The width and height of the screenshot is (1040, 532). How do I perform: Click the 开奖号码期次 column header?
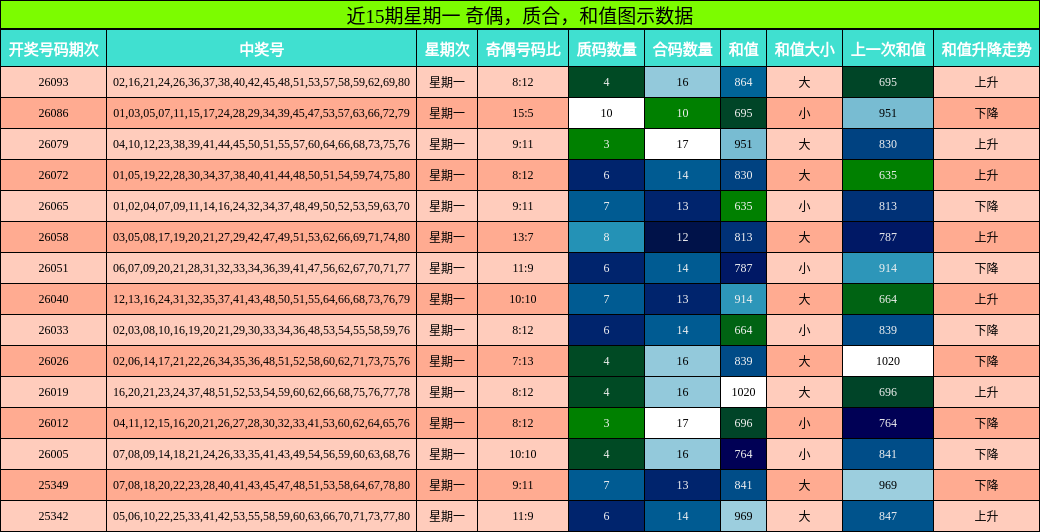(54, 48)
